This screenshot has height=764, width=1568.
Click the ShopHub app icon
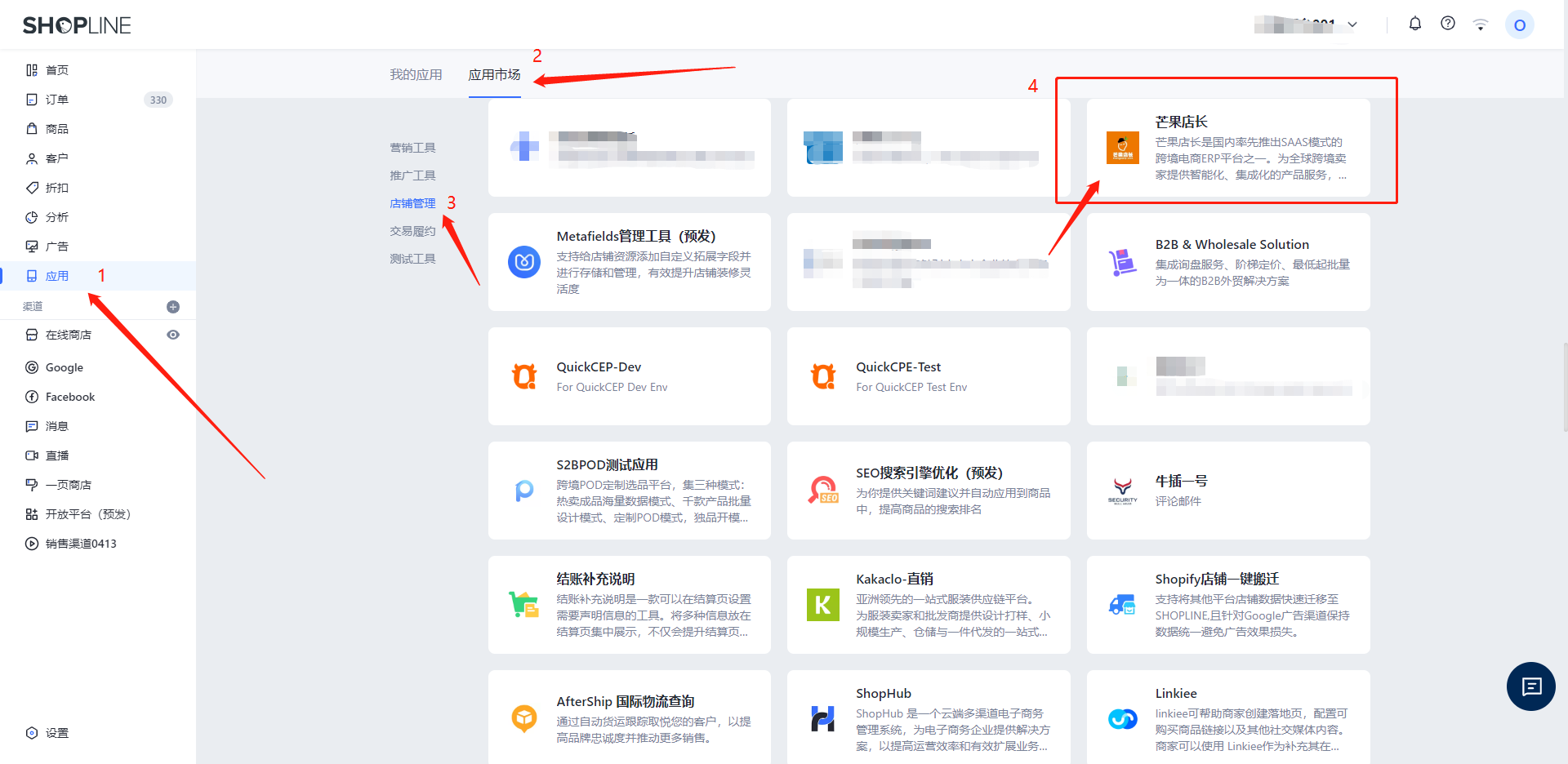click(823, 719)
